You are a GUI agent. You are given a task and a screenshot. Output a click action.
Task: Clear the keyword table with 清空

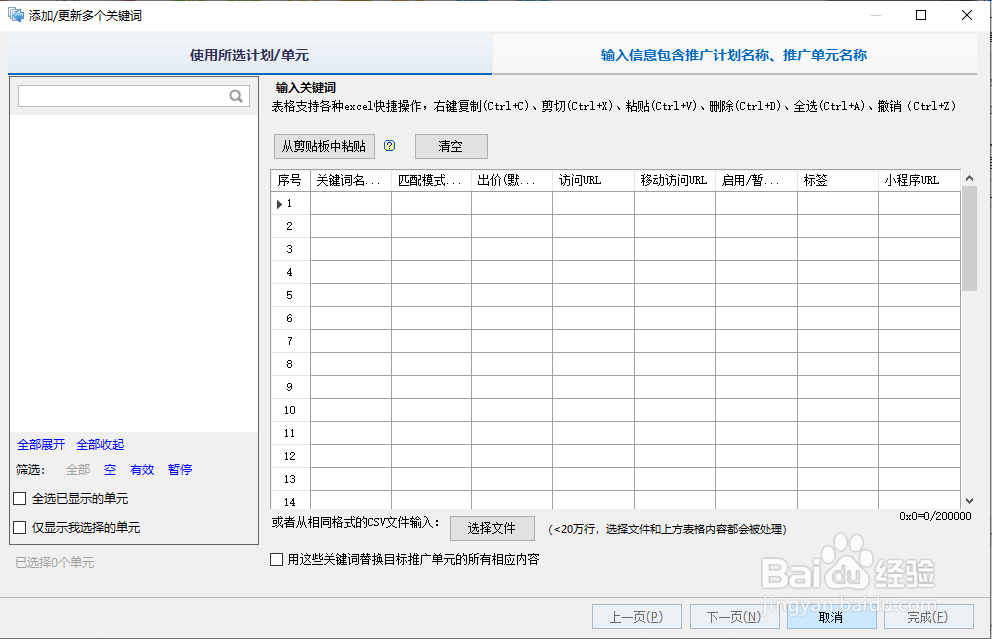(451, 145)
